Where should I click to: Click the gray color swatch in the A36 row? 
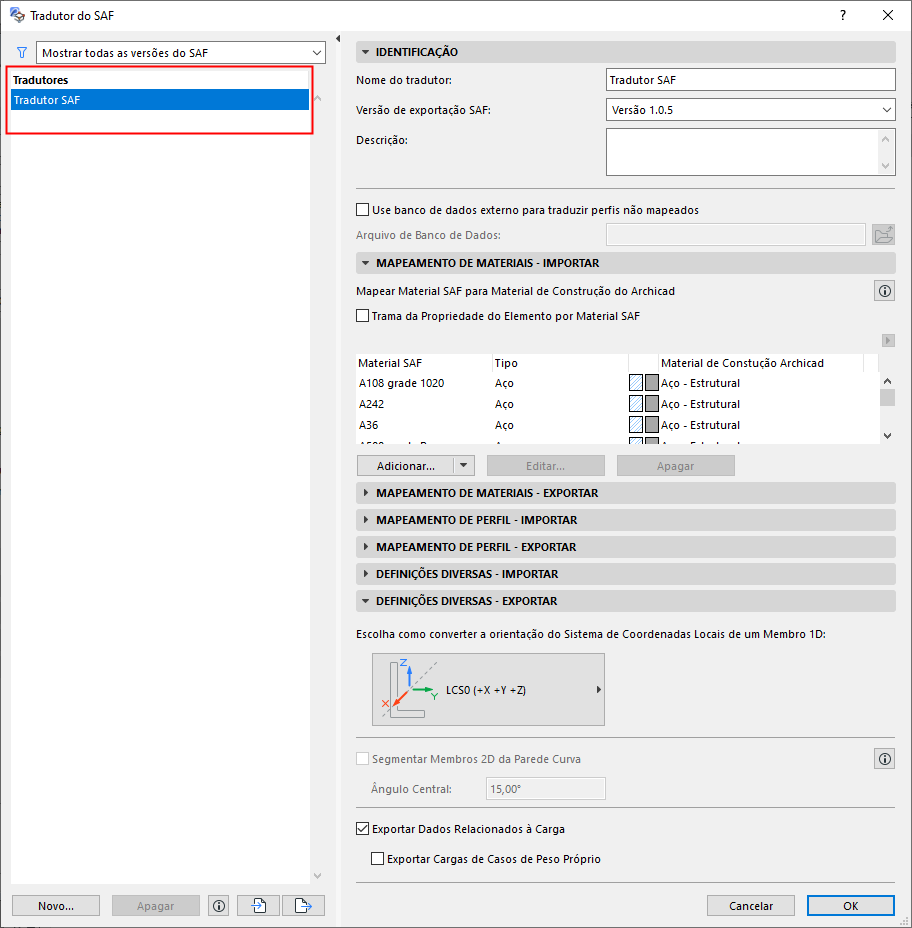(x=652, y=425)
